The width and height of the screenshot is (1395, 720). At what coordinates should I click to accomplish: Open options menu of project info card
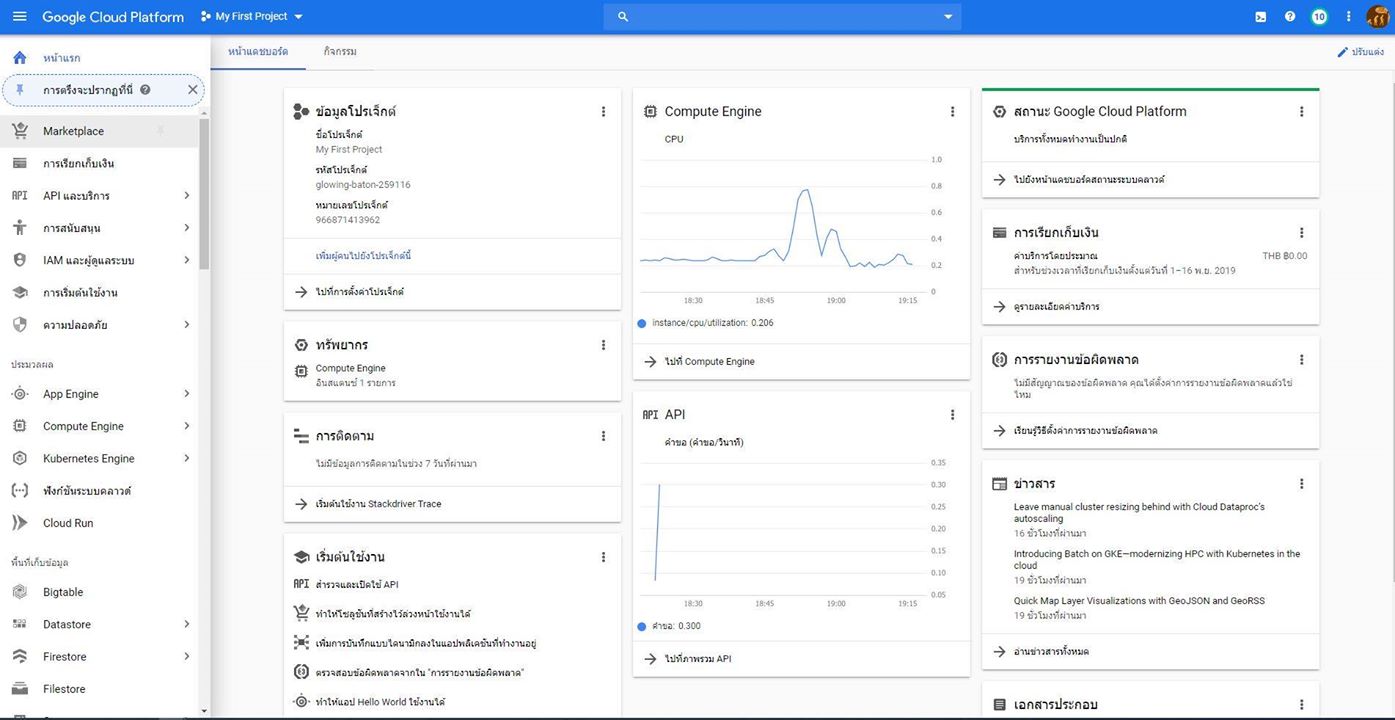point(603,112)
